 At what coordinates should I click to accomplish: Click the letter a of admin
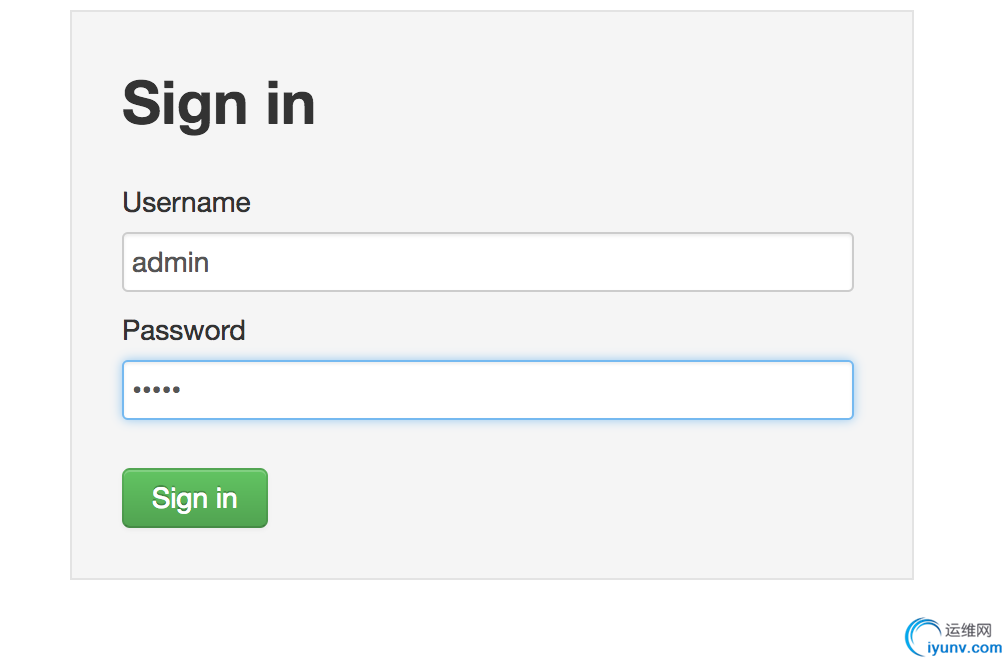coord(139,264)
